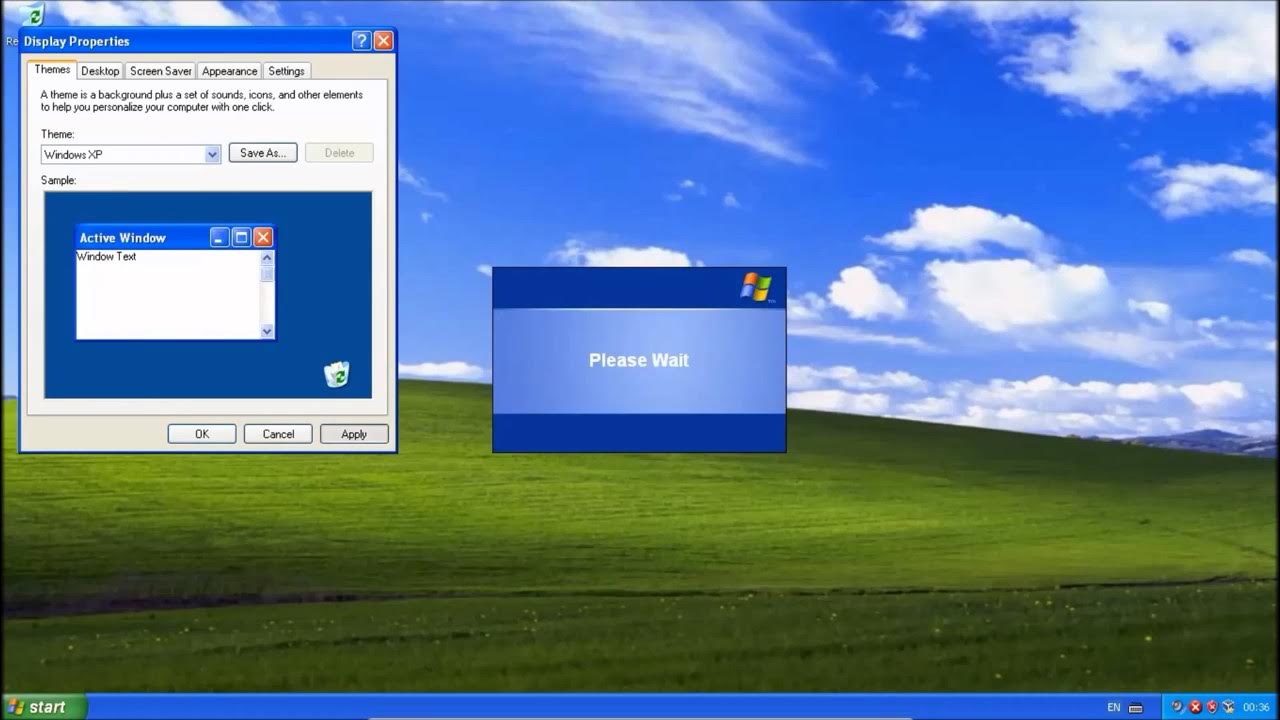Click the Save As... button
1280x720 pixels.
point(263,153)
